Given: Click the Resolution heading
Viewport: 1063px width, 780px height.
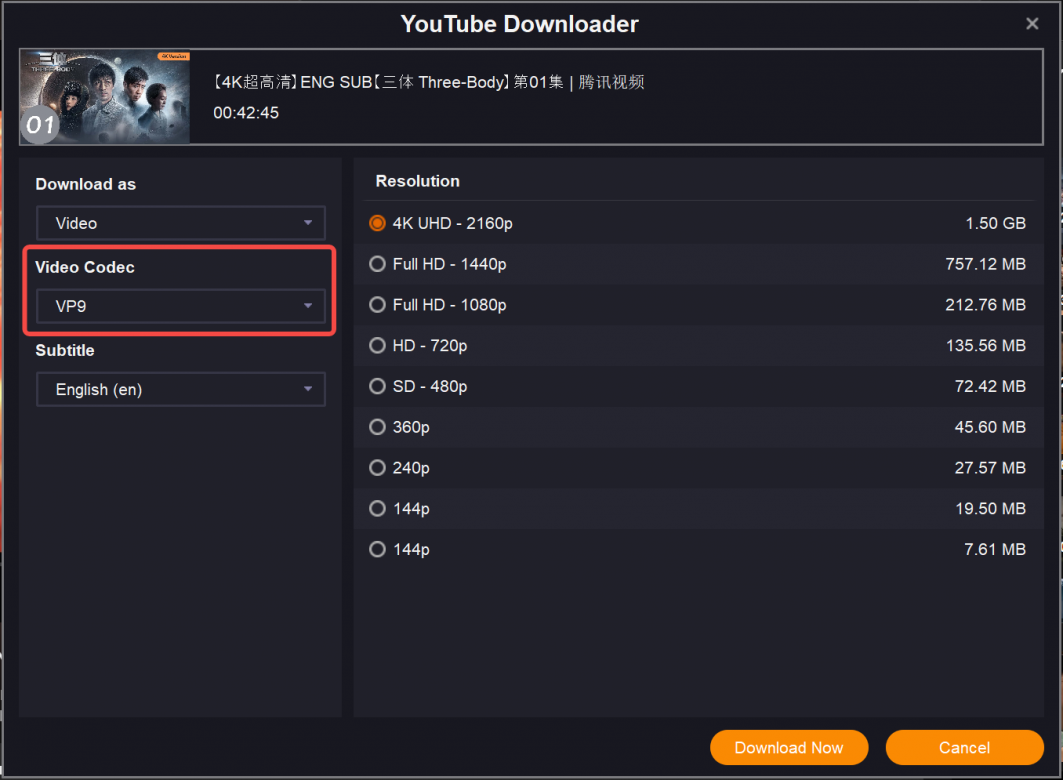Looking at the screenshot, I should [418, 181].
